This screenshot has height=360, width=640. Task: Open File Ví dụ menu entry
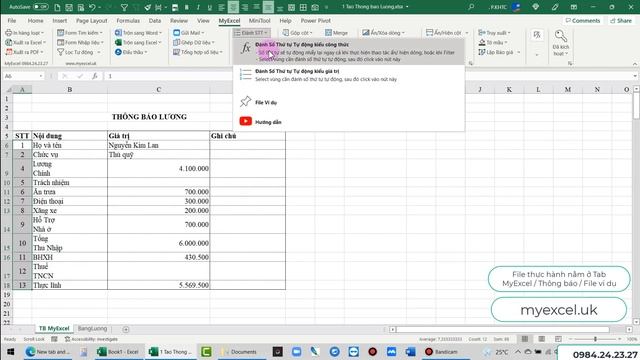click(349, 102)
